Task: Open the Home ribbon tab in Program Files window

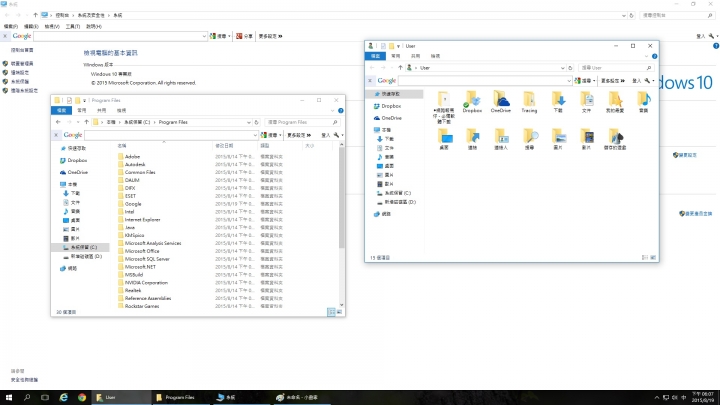Action: point(81,111)
